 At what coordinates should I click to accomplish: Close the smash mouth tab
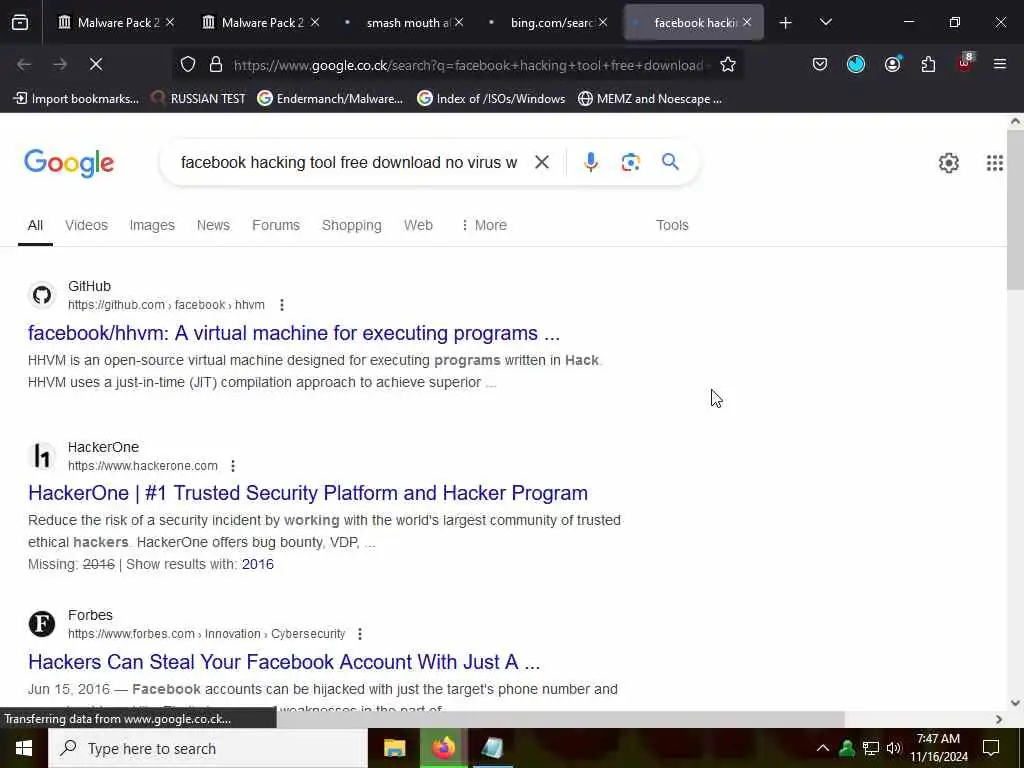point(459,23)
